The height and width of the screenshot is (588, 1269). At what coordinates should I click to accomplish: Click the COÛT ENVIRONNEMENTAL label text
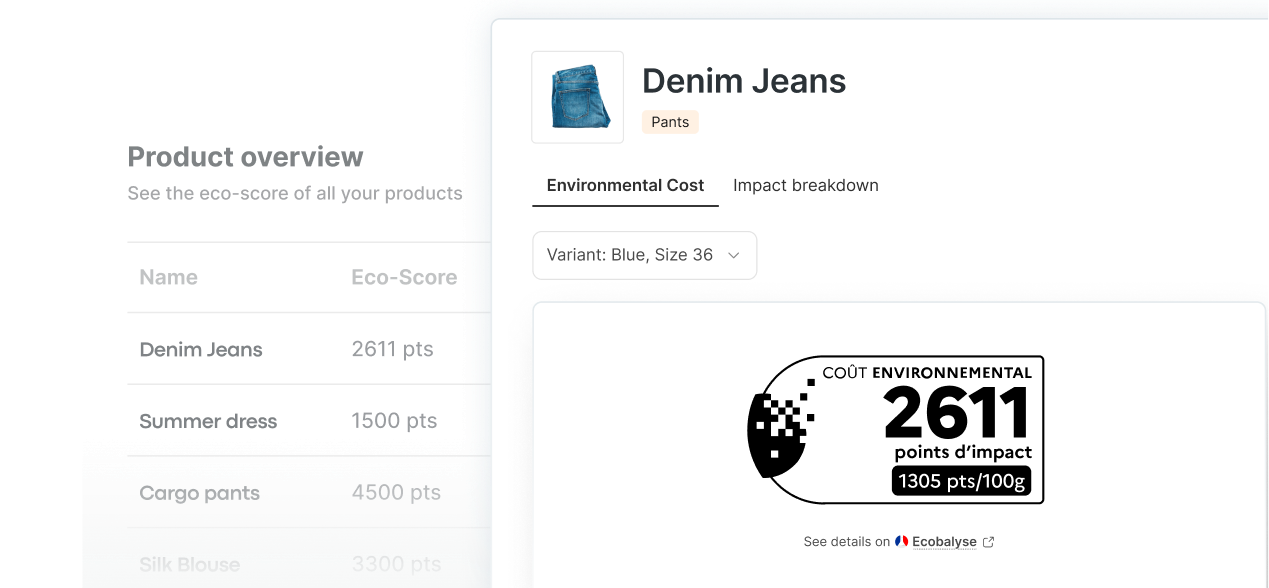pyautogui.click(x=927, y=372)
